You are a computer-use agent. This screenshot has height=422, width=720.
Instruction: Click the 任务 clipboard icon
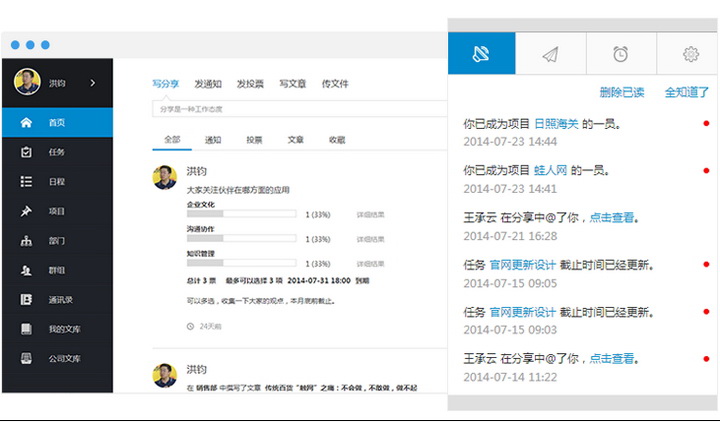point(26,152)
